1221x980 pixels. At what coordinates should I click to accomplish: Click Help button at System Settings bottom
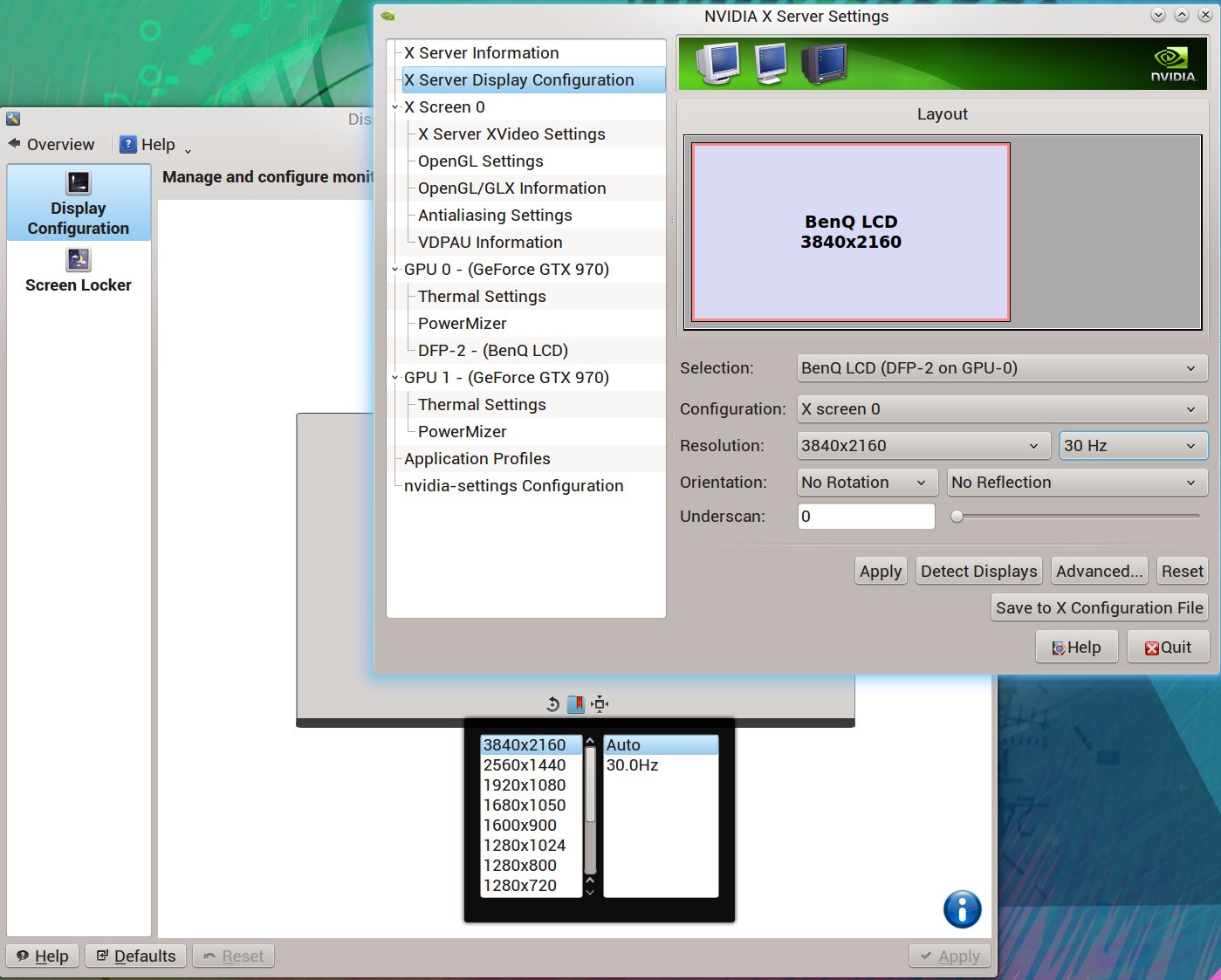click(x=43, y=956)
